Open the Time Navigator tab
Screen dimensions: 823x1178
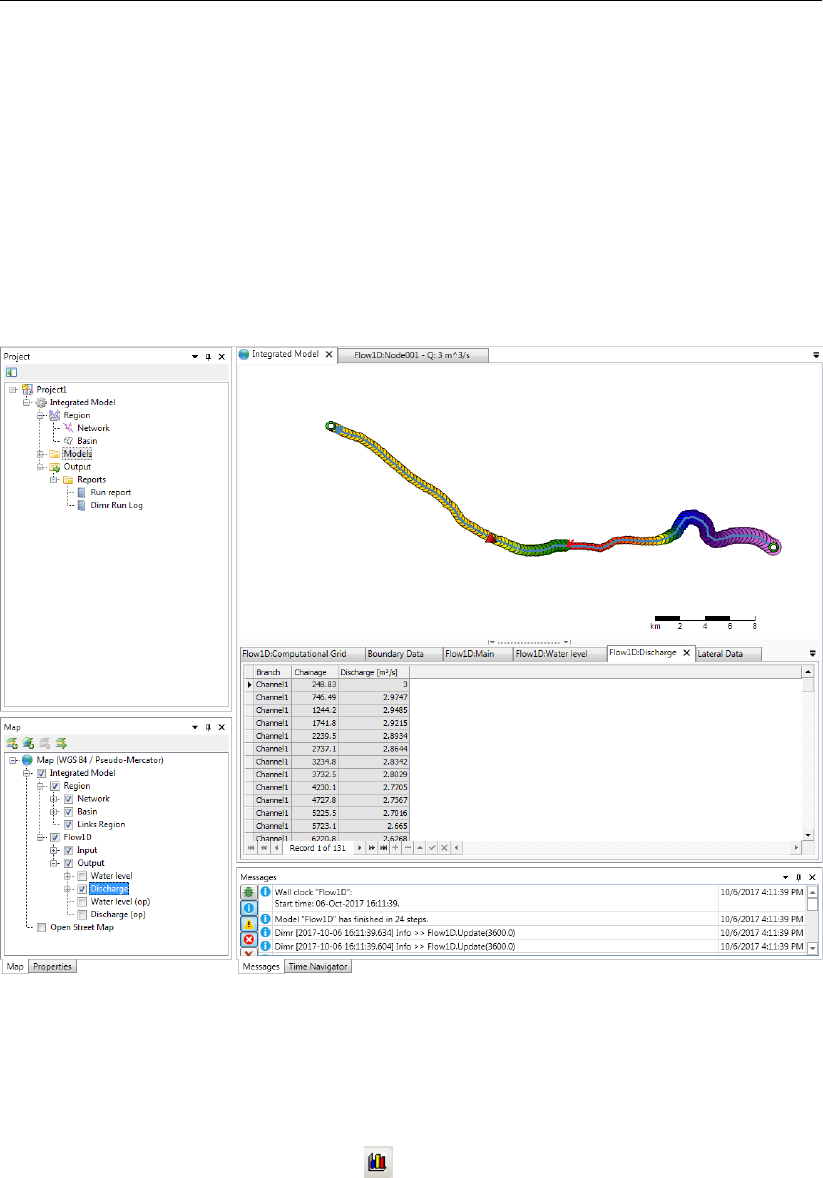[318, 967]
